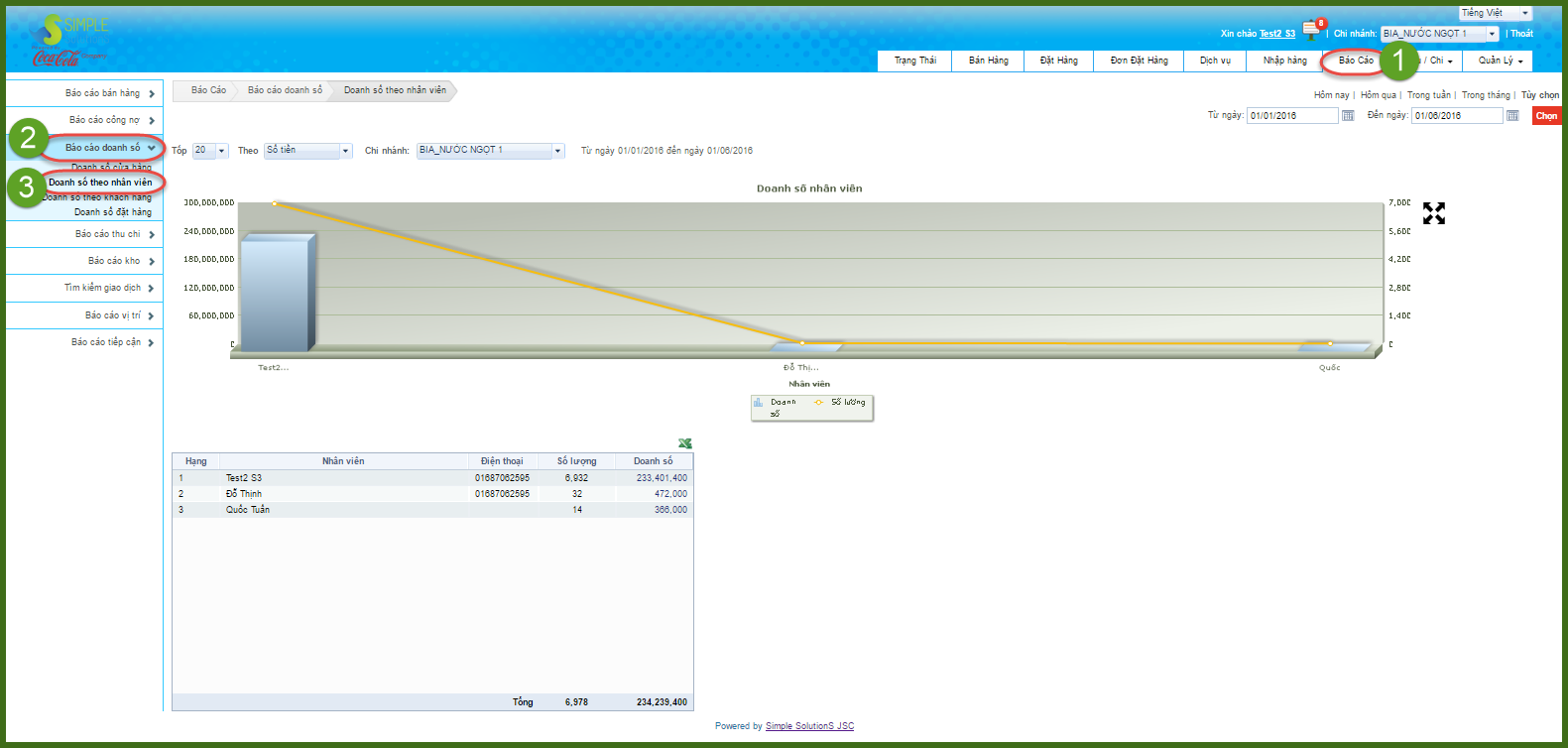Click the Từ ngày date input field
Image resolution: width=1568 pixels, height=748 pixels.
coord(1291,116)
